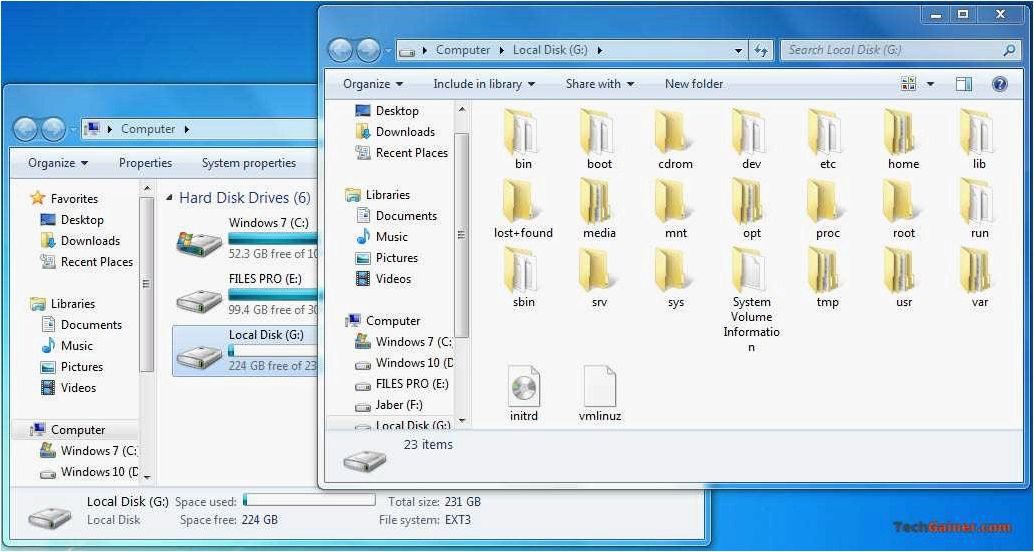Select Local Disk (G:) drive in Computer window
The height and width of the screenshot is (552, 1034).
point(245,350)
